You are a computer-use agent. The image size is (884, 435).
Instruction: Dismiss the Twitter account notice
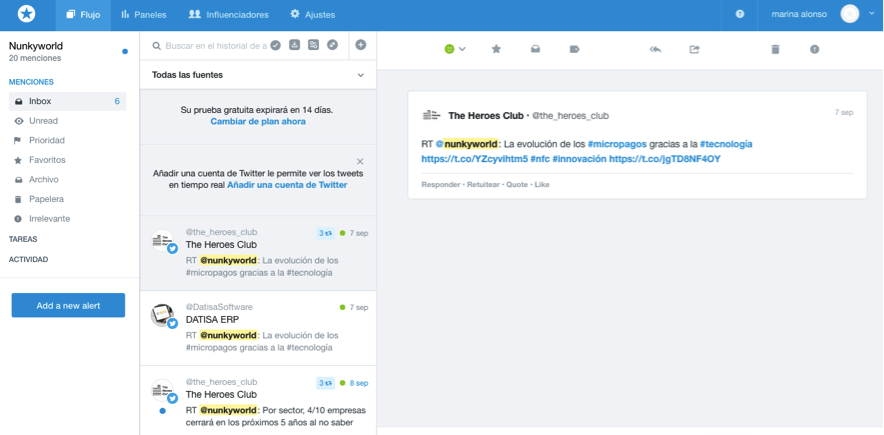(x=360, y=162)
